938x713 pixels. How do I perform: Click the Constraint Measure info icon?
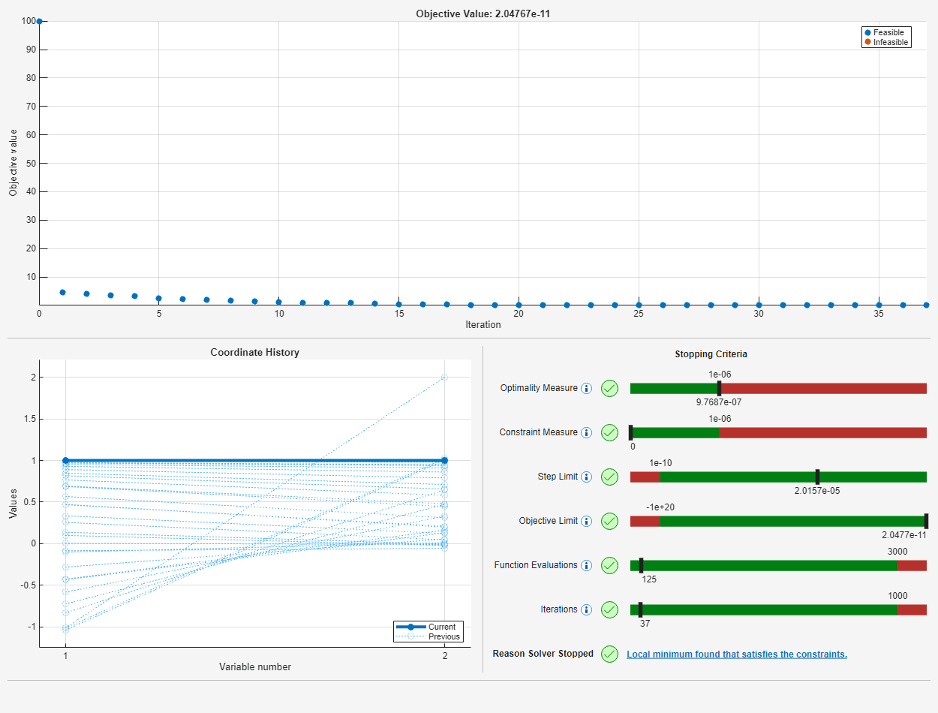point(587,432)
